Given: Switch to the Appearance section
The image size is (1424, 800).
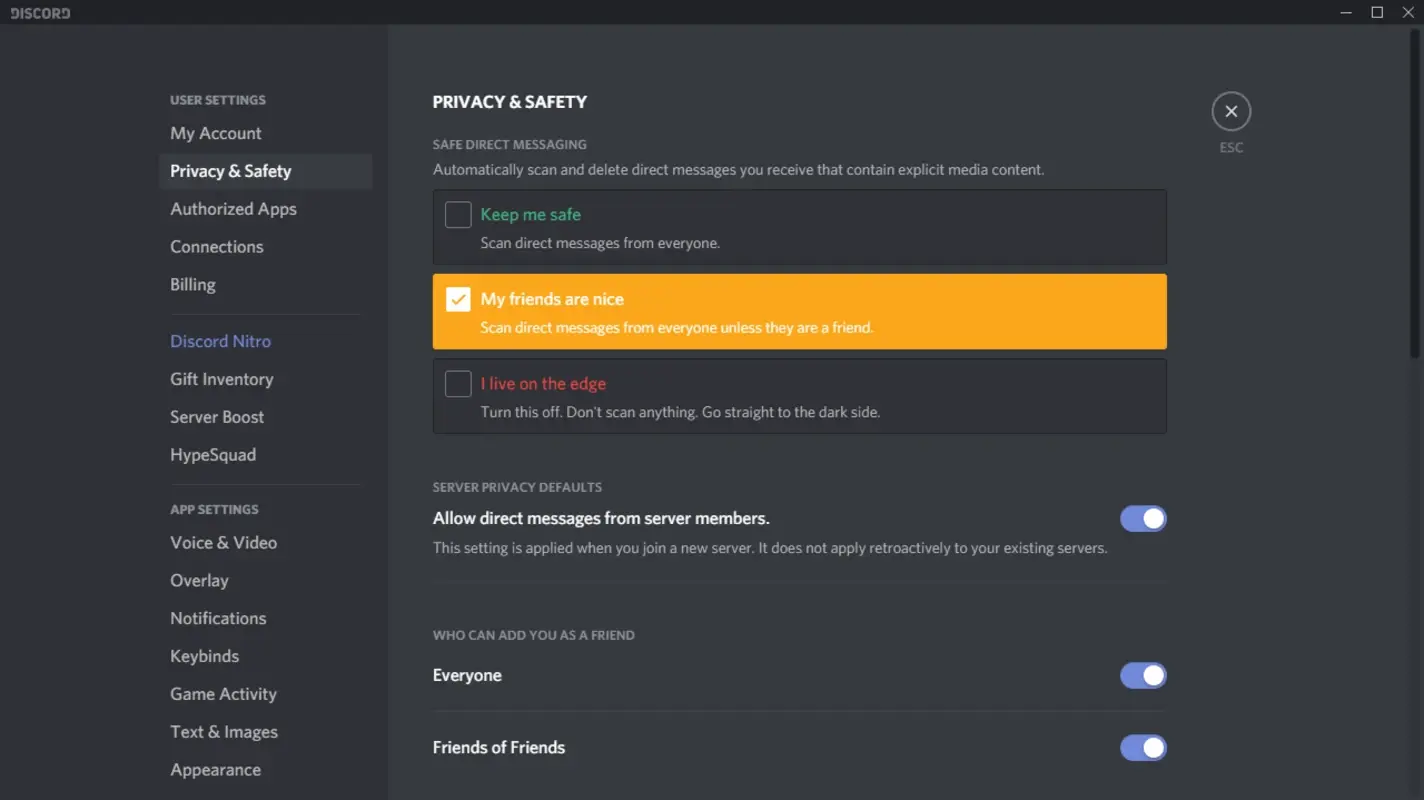Looking at the screenshot, I should tap(215, 769).
